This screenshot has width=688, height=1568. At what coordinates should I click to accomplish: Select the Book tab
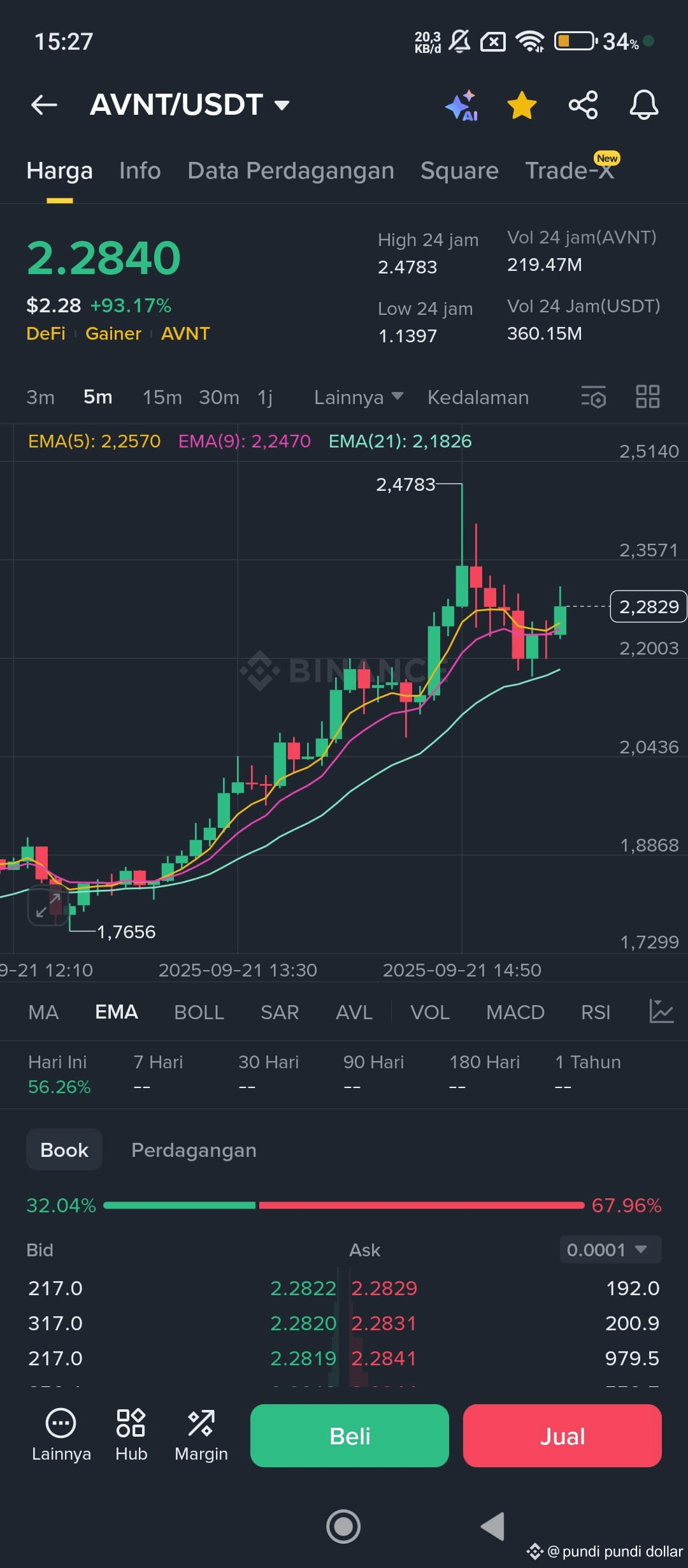(64, 1150)
